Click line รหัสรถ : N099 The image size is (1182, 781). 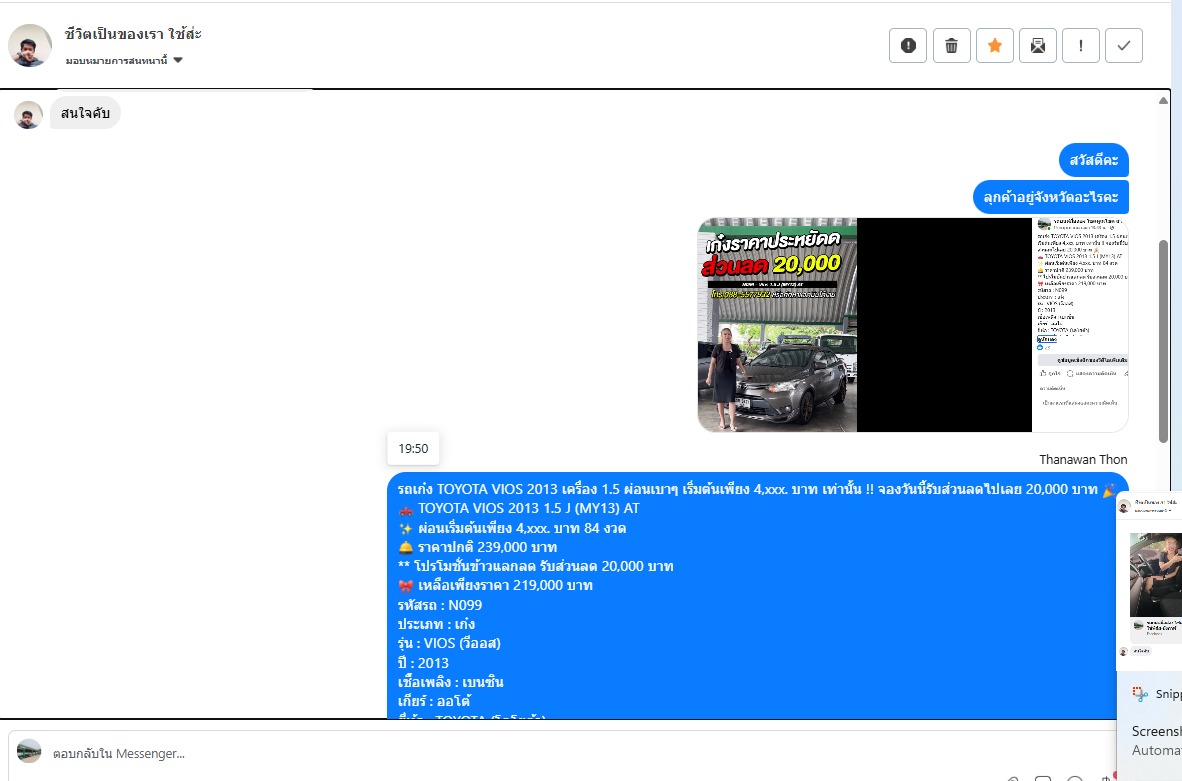click(439, 605)
